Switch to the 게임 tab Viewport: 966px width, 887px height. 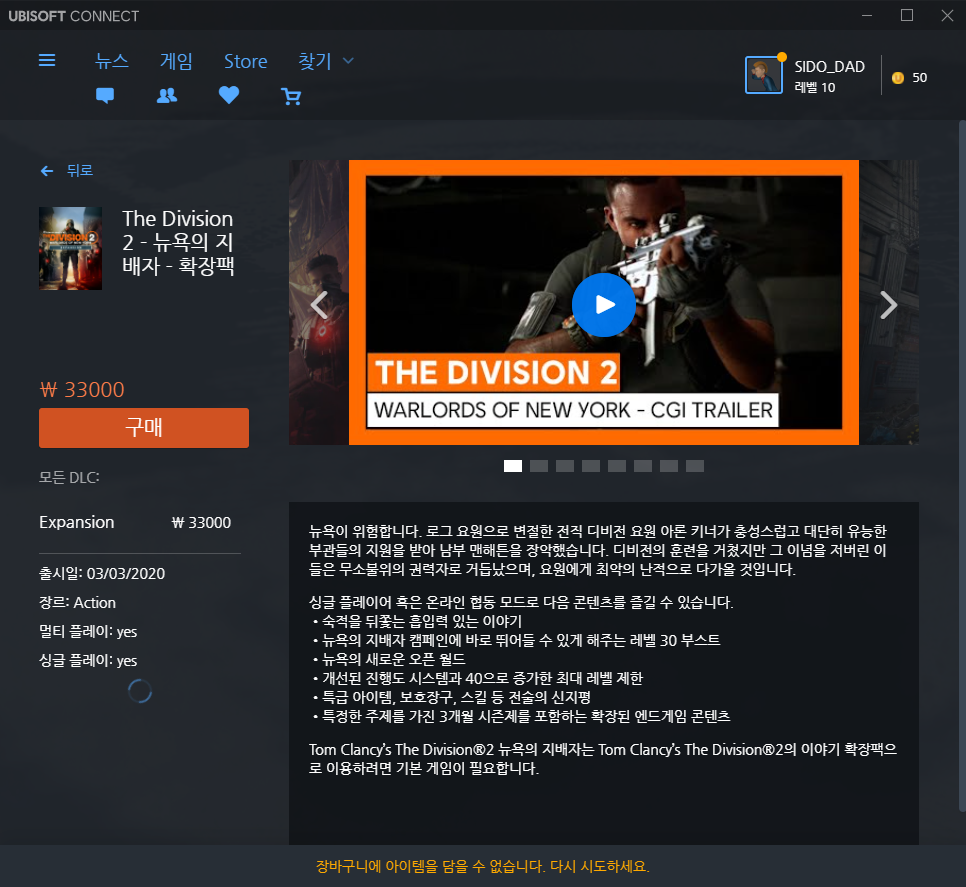(176, 61)
